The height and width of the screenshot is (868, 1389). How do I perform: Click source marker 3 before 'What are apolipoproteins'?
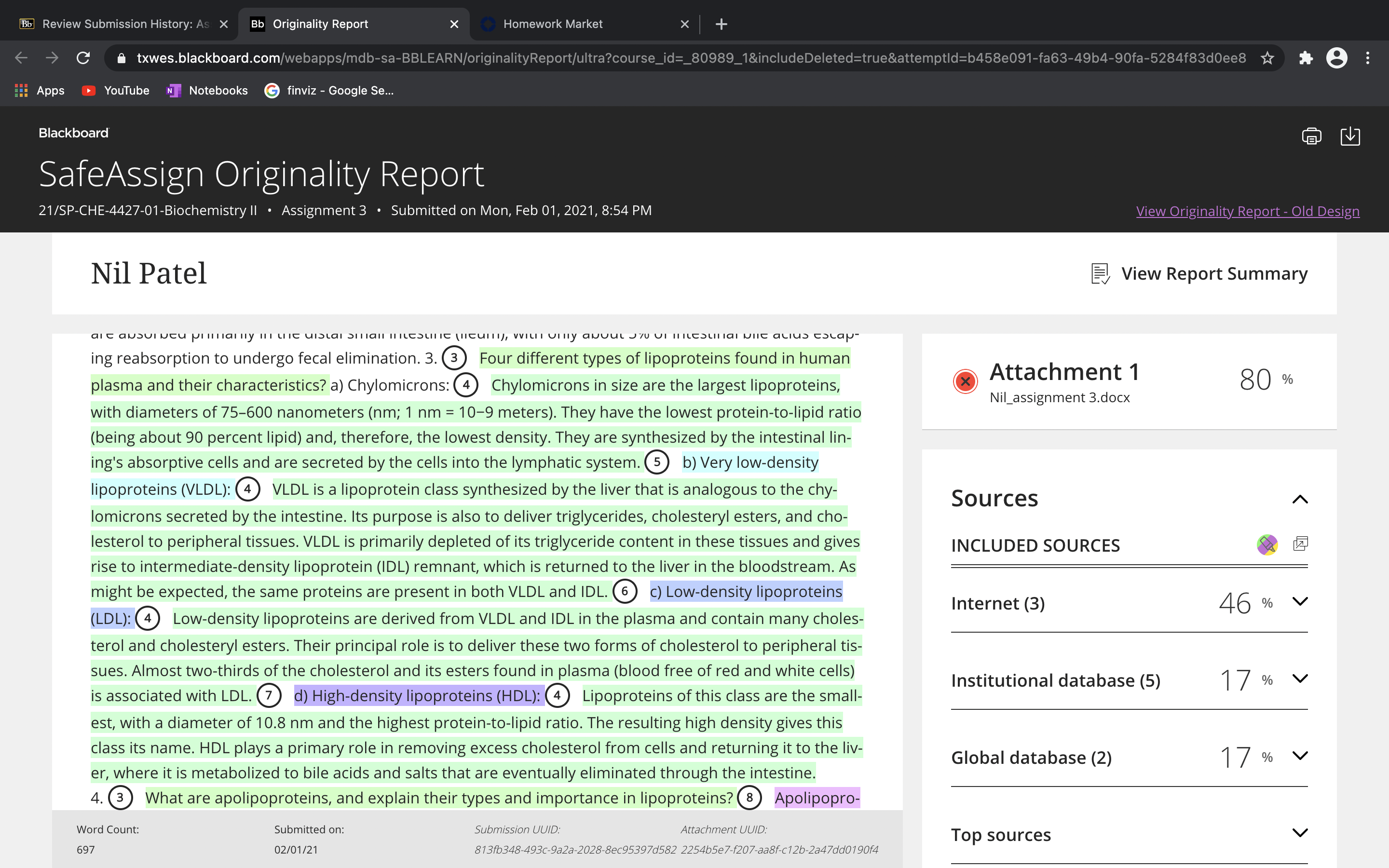click(120, 798)
